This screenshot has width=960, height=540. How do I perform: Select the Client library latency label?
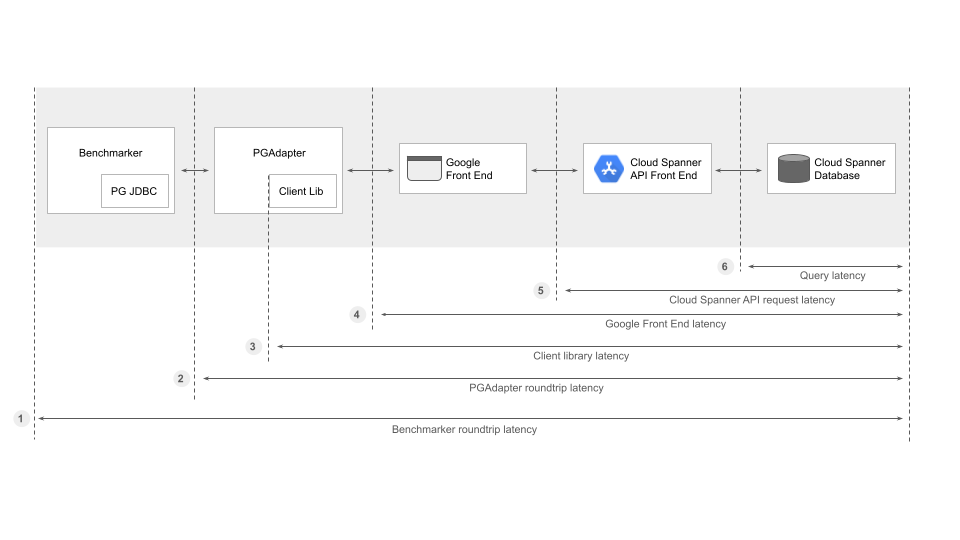point(581,356)
